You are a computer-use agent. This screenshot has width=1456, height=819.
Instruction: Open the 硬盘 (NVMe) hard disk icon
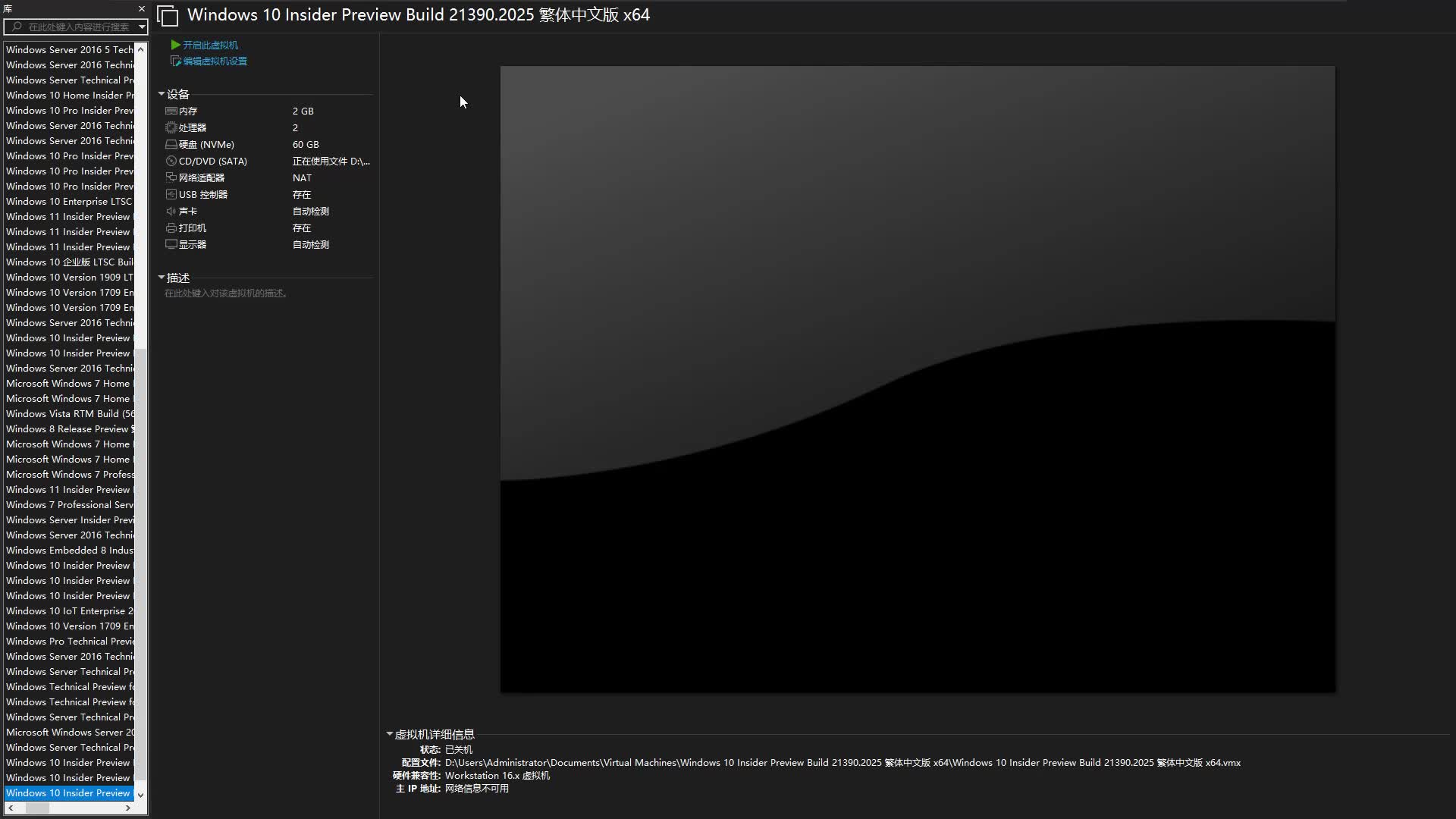pyautogui.click(x=171, y=144)
